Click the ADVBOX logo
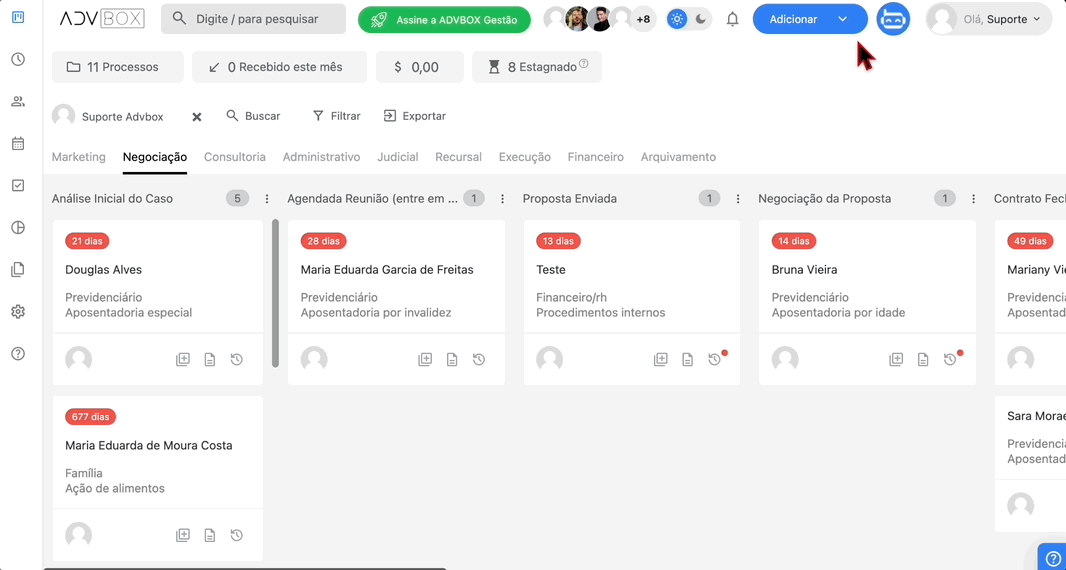 [102, 19]
